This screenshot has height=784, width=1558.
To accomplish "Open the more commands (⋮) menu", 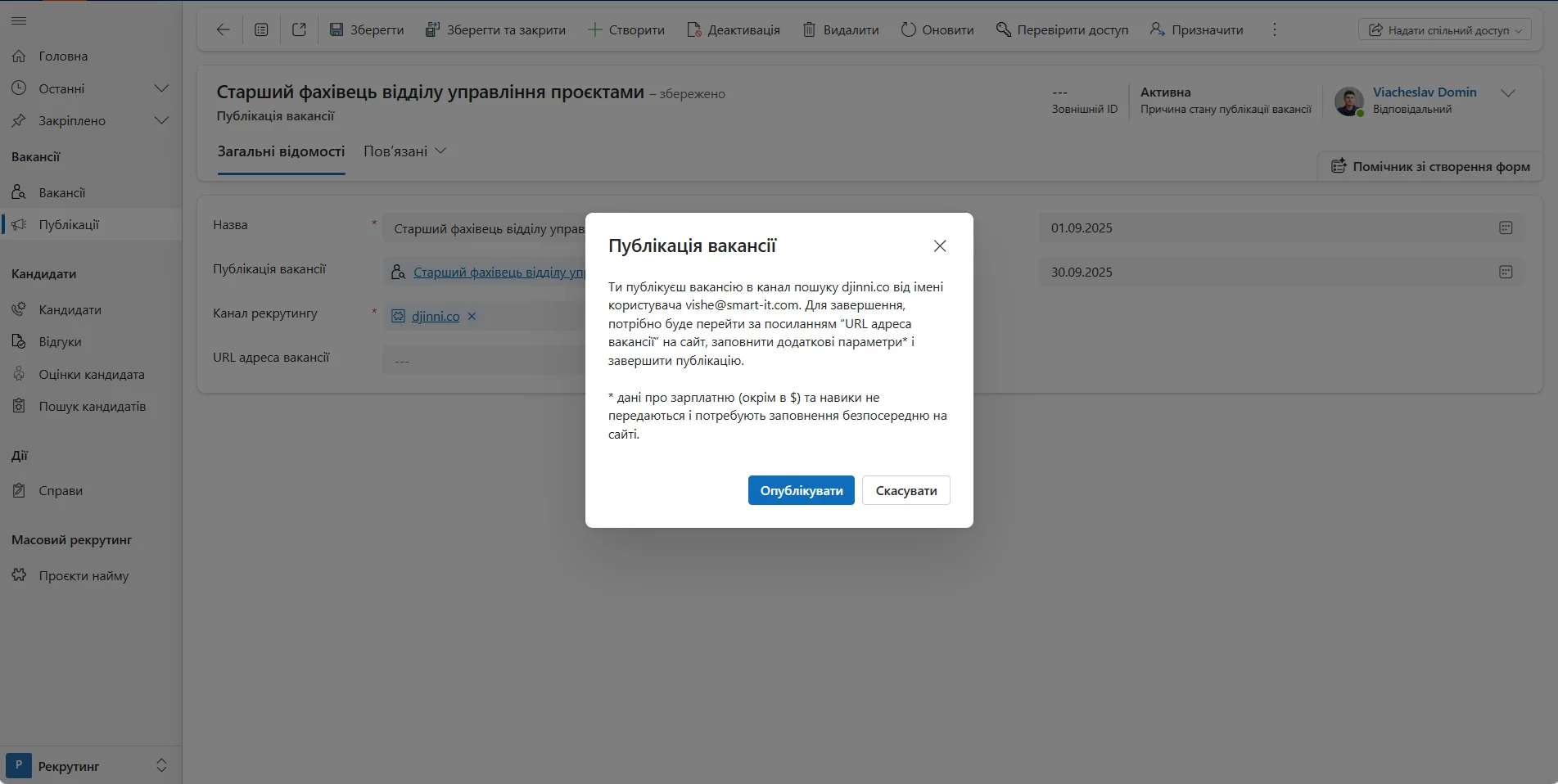I will coord(1274,29).
